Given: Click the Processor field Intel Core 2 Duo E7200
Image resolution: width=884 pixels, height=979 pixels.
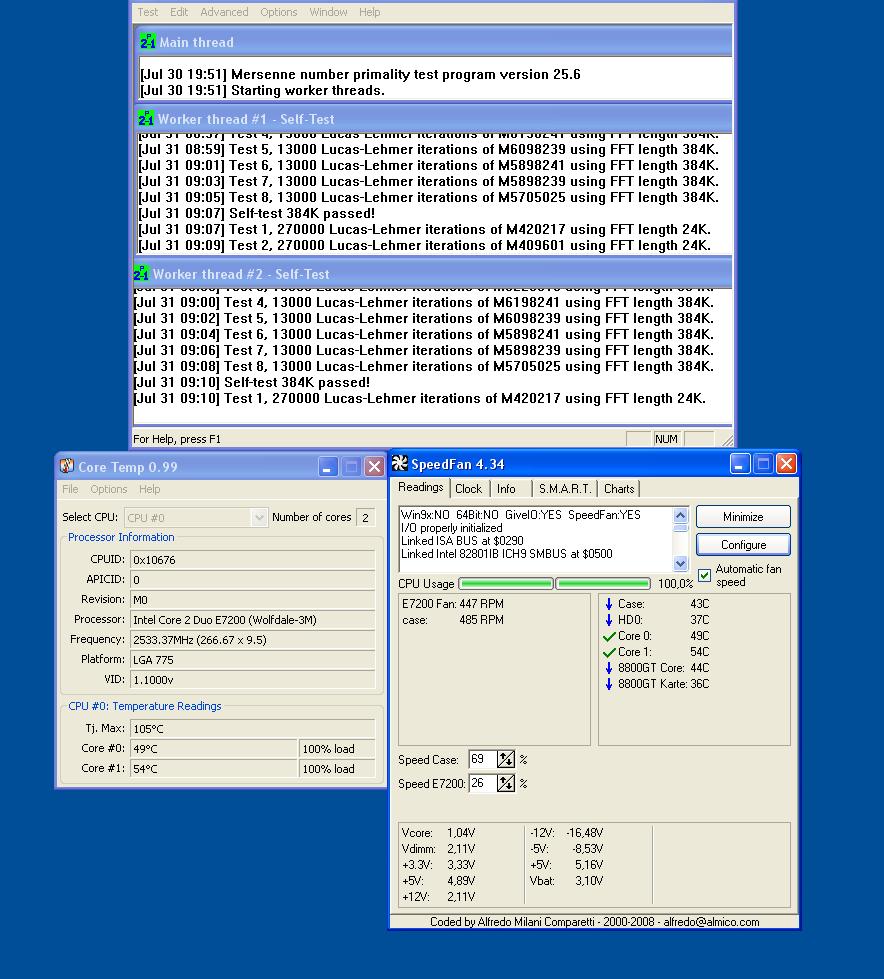Looking at the screenshot, I should (252, 620).
